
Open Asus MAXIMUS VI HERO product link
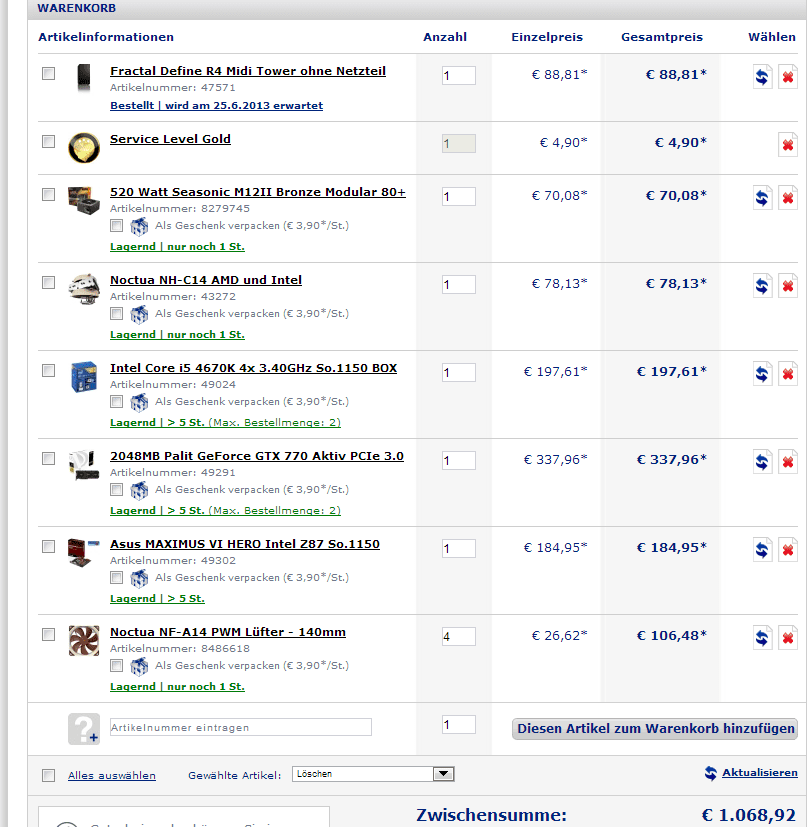245,545
